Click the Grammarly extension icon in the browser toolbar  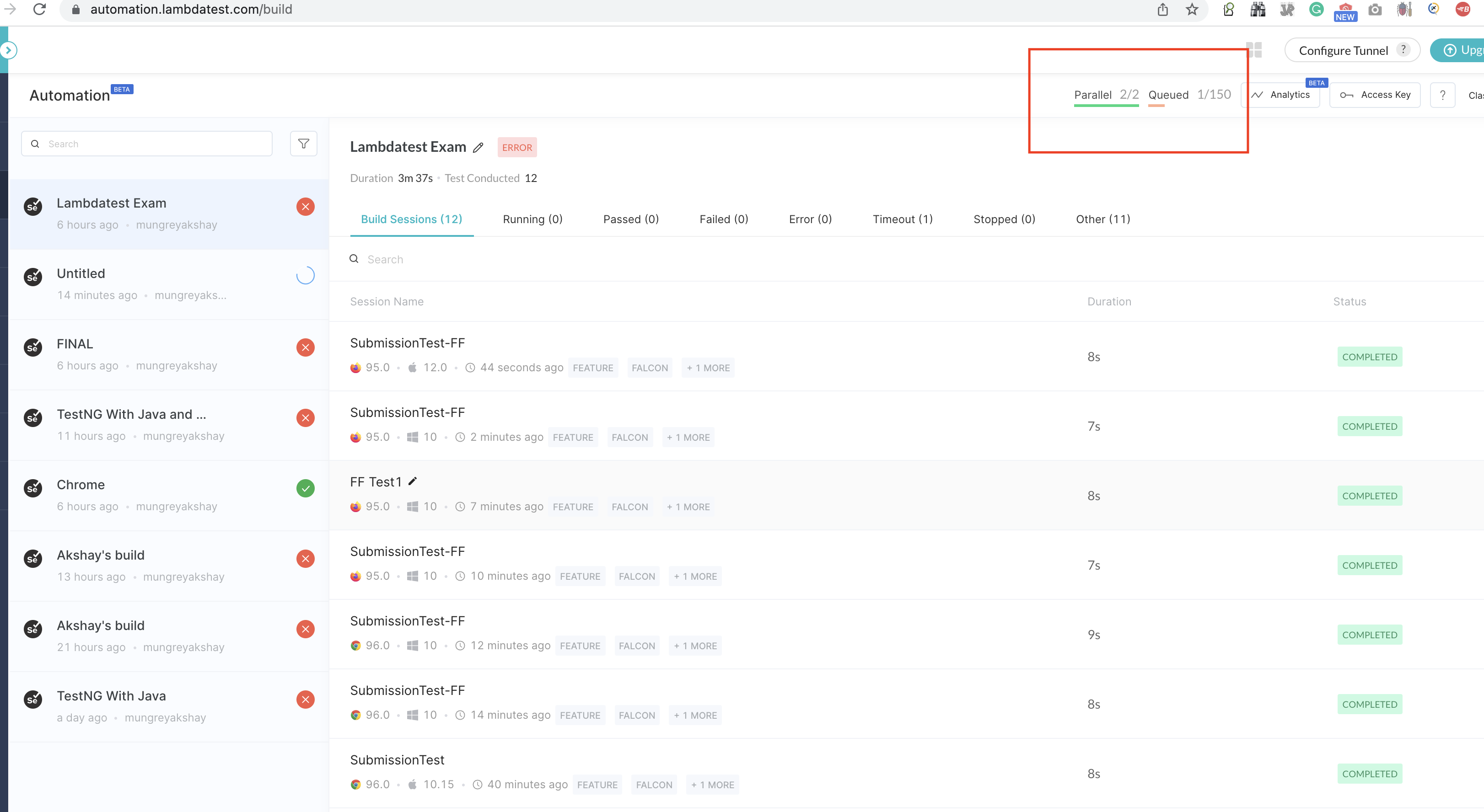click(1317, 9)
